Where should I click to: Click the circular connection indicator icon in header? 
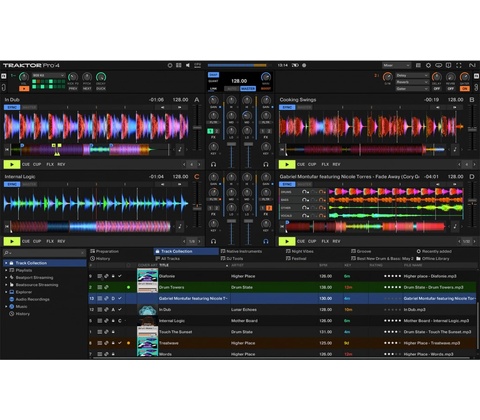point(170,65)
